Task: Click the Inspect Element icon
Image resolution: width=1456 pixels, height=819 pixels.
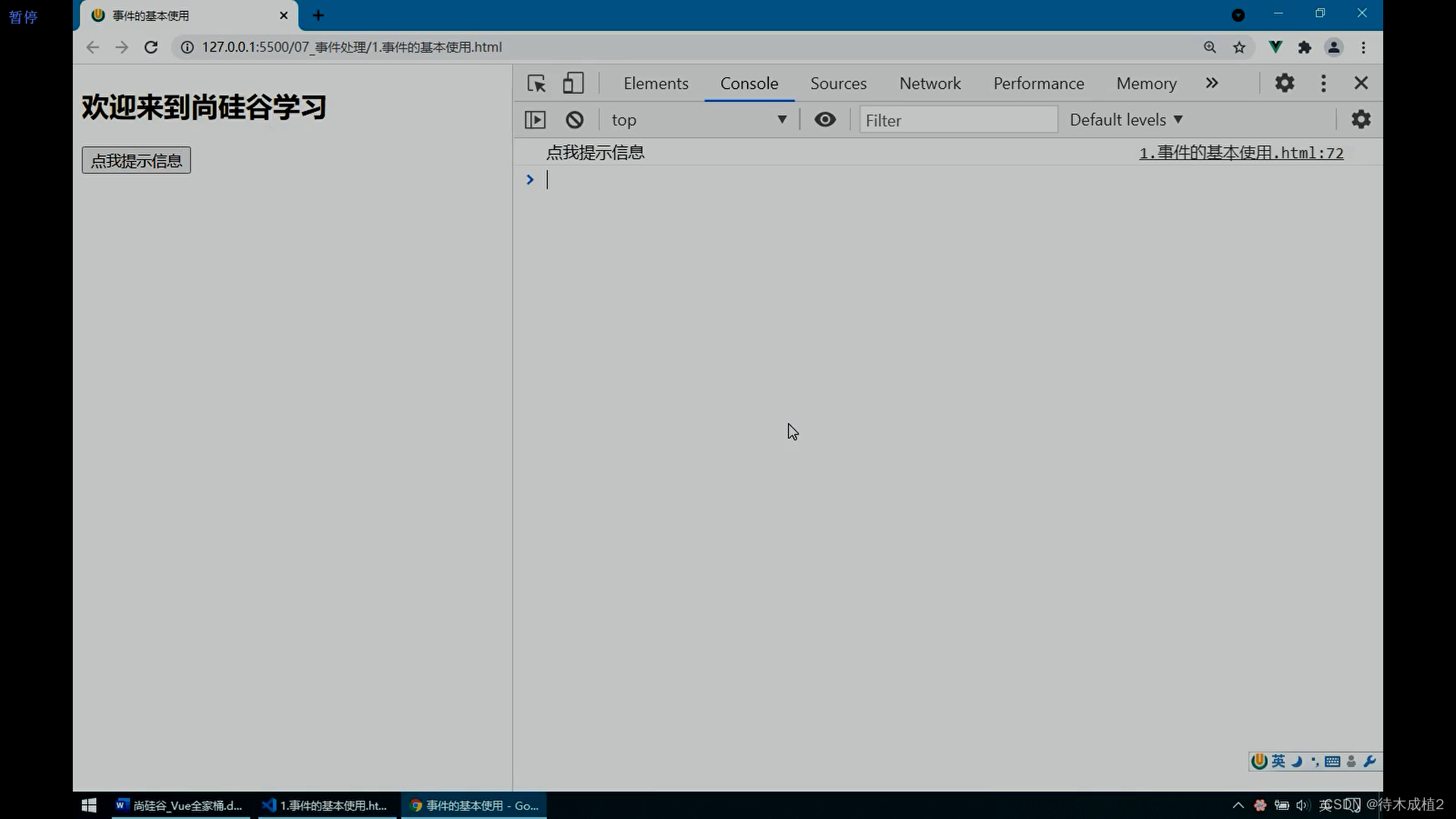Action: click(535, 83)
